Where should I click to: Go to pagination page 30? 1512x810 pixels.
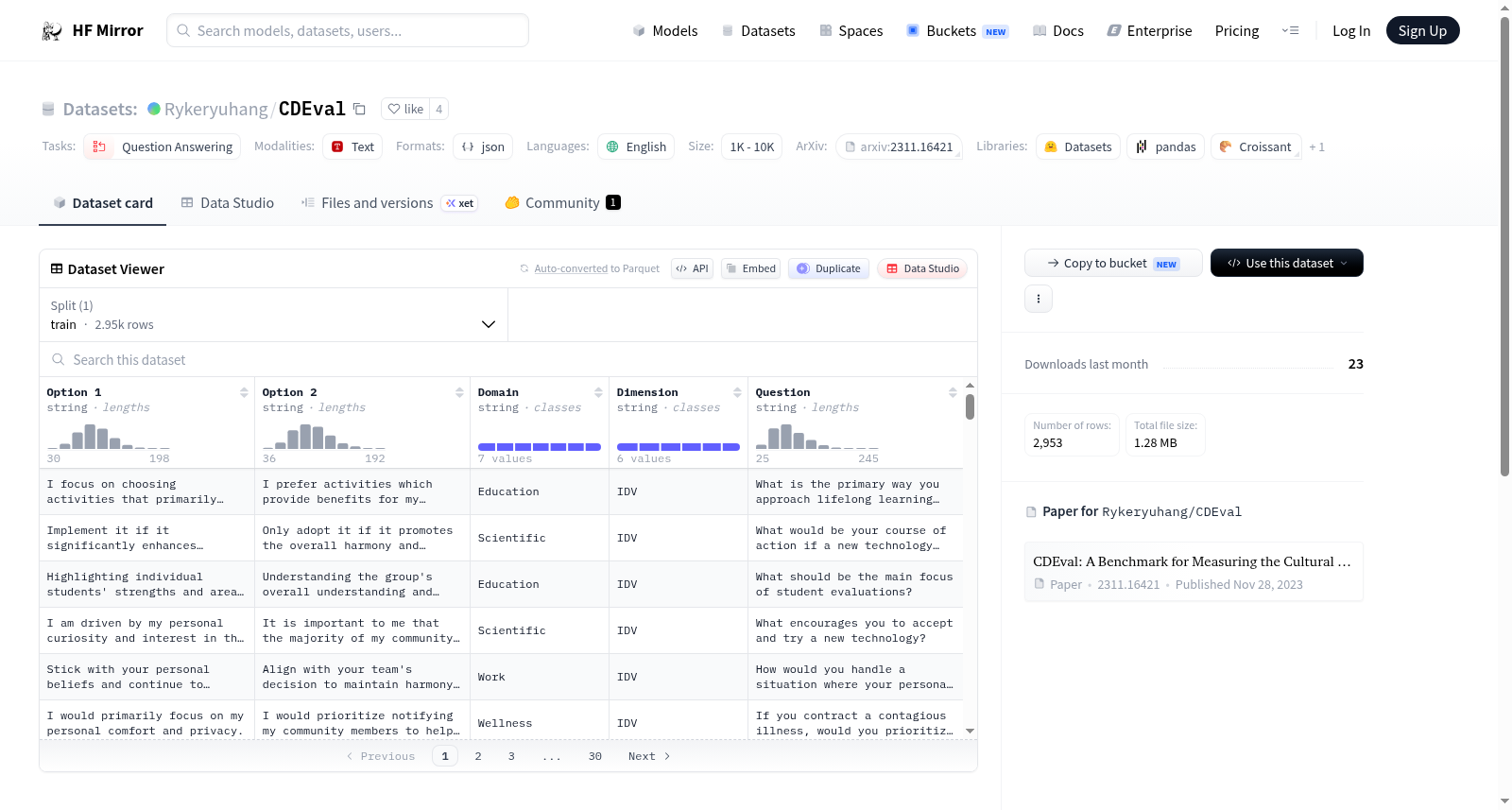[595, 756]
